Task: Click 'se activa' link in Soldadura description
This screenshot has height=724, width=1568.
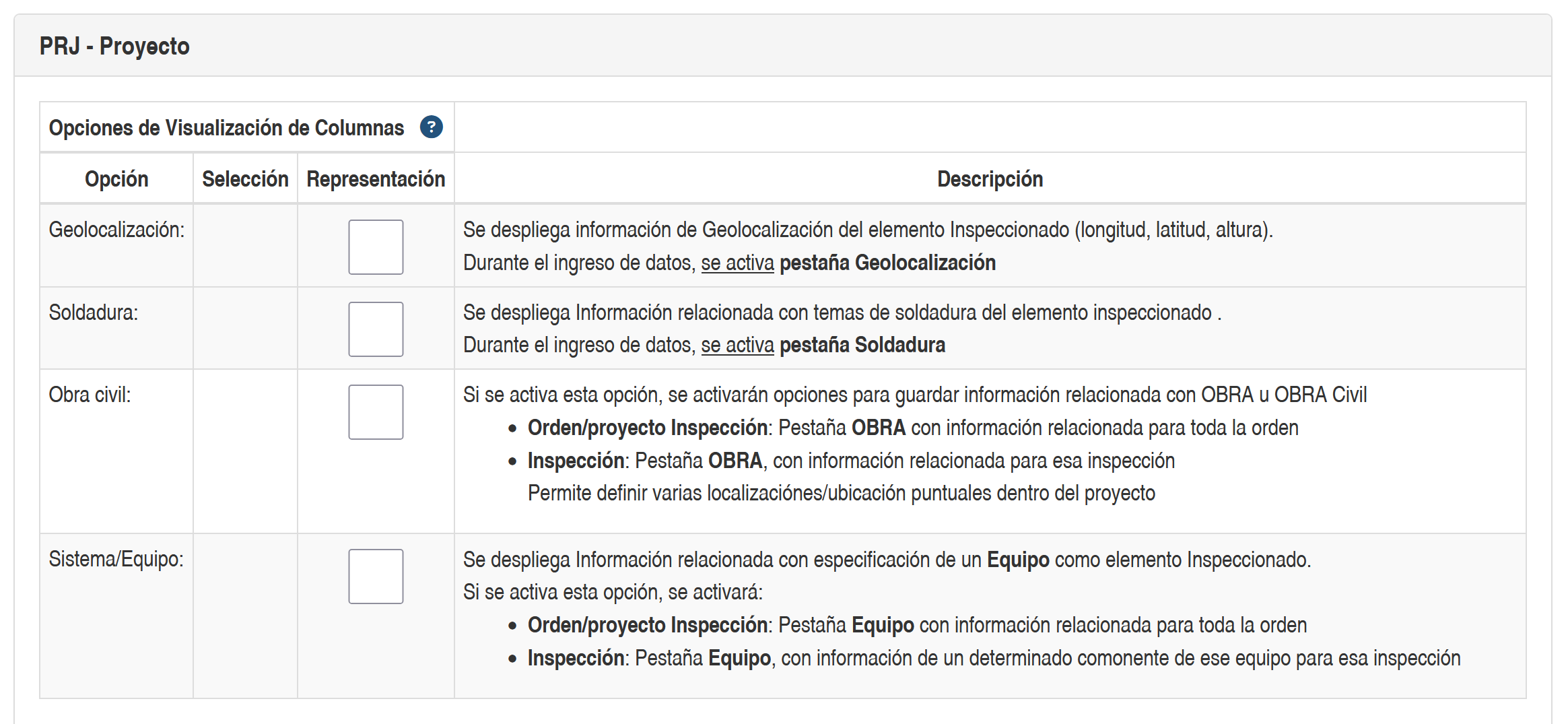Action: [737, 345]
